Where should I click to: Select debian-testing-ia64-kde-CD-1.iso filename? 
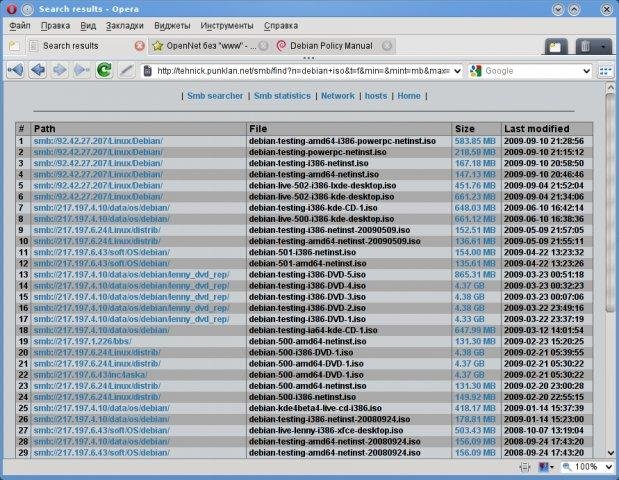(313, 330)
